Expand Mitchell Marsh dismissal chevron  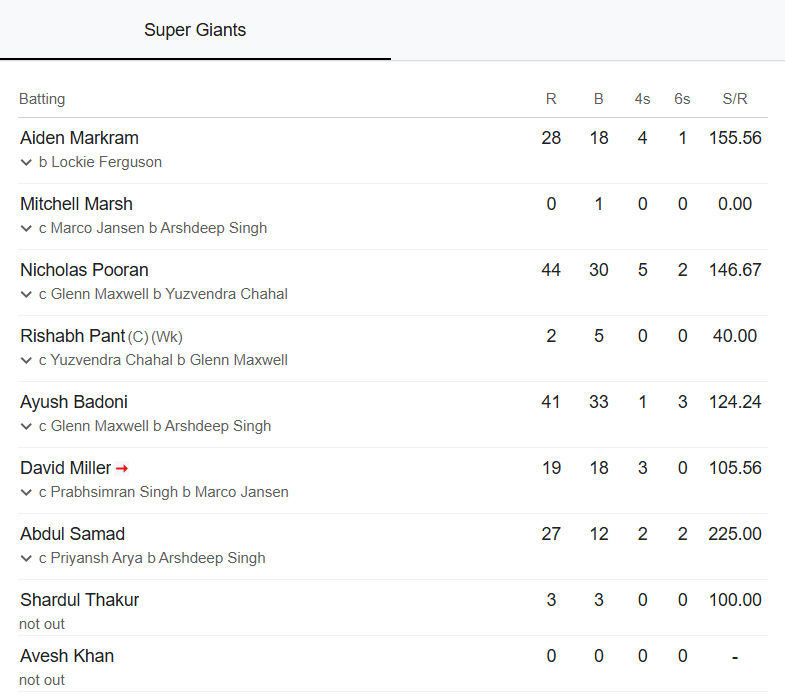(26, 228)
